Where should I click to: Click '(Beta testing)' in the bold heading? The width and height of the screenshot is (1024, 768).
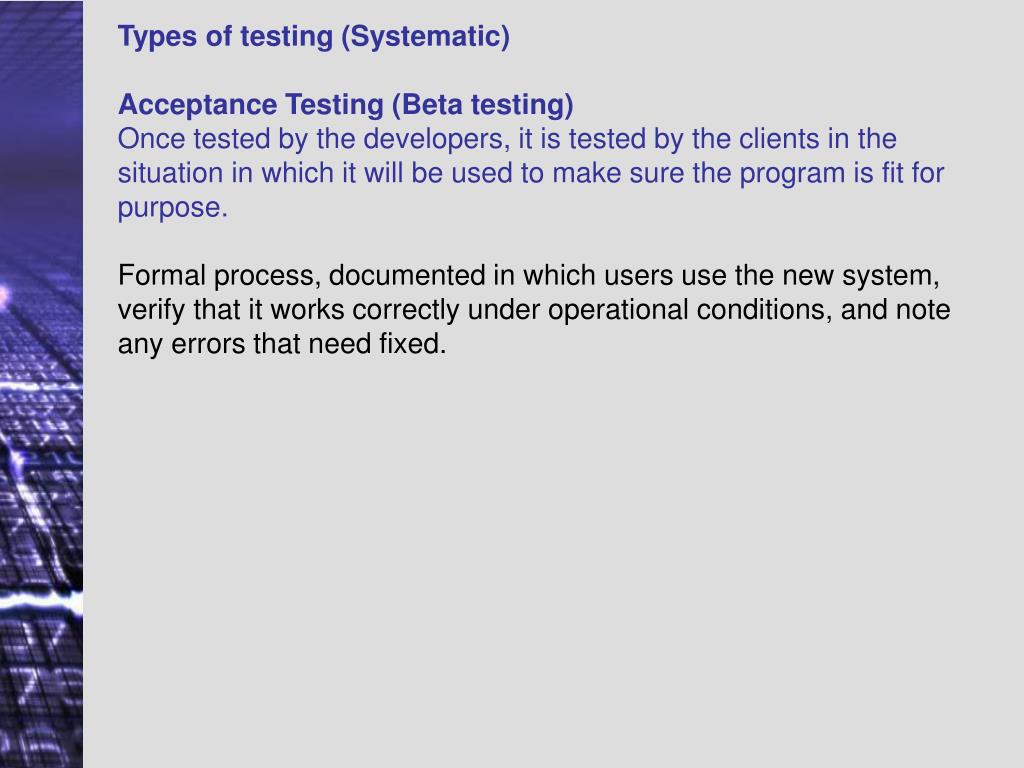(x=483, y=105)
